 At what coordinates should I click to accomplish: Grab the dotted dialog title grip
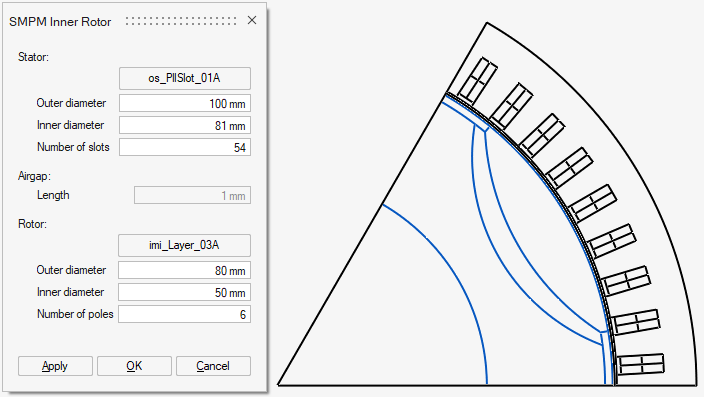pos(181,21)
